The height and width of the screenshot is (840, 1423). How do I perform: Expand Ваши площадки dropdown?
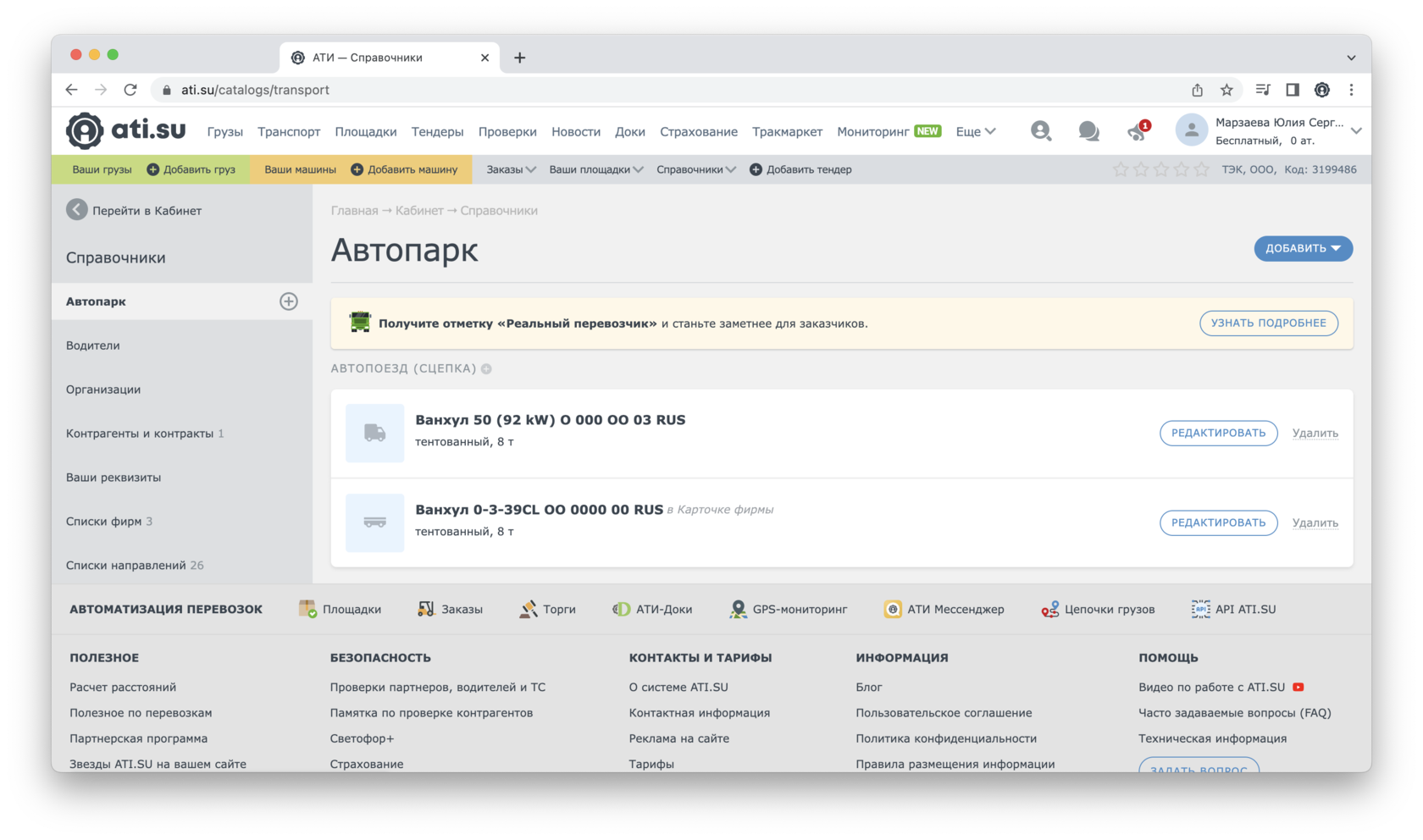tap(596, 169)
